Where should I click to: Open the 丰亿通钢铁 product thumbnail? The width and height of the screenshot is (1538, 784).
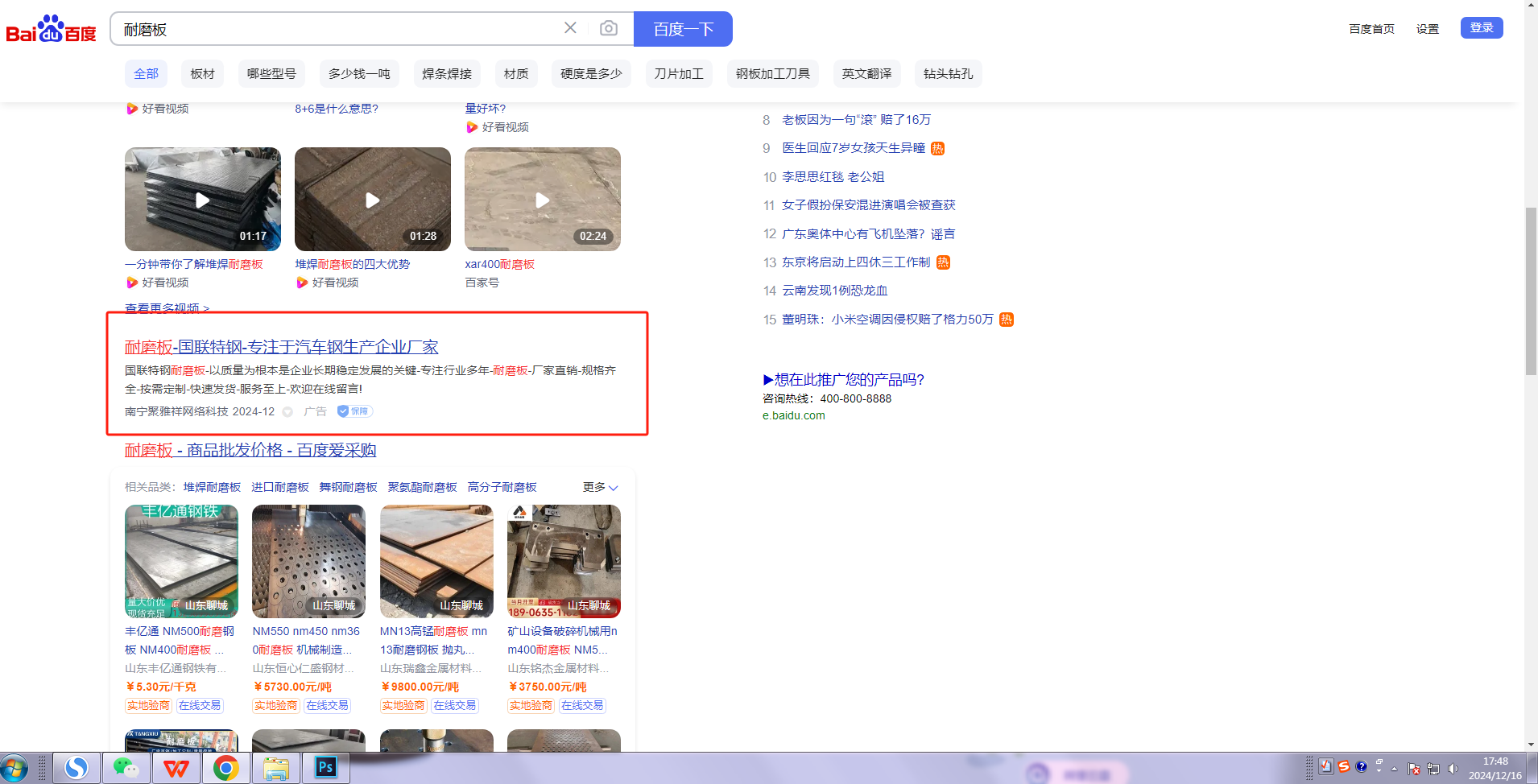pos(181,561)
